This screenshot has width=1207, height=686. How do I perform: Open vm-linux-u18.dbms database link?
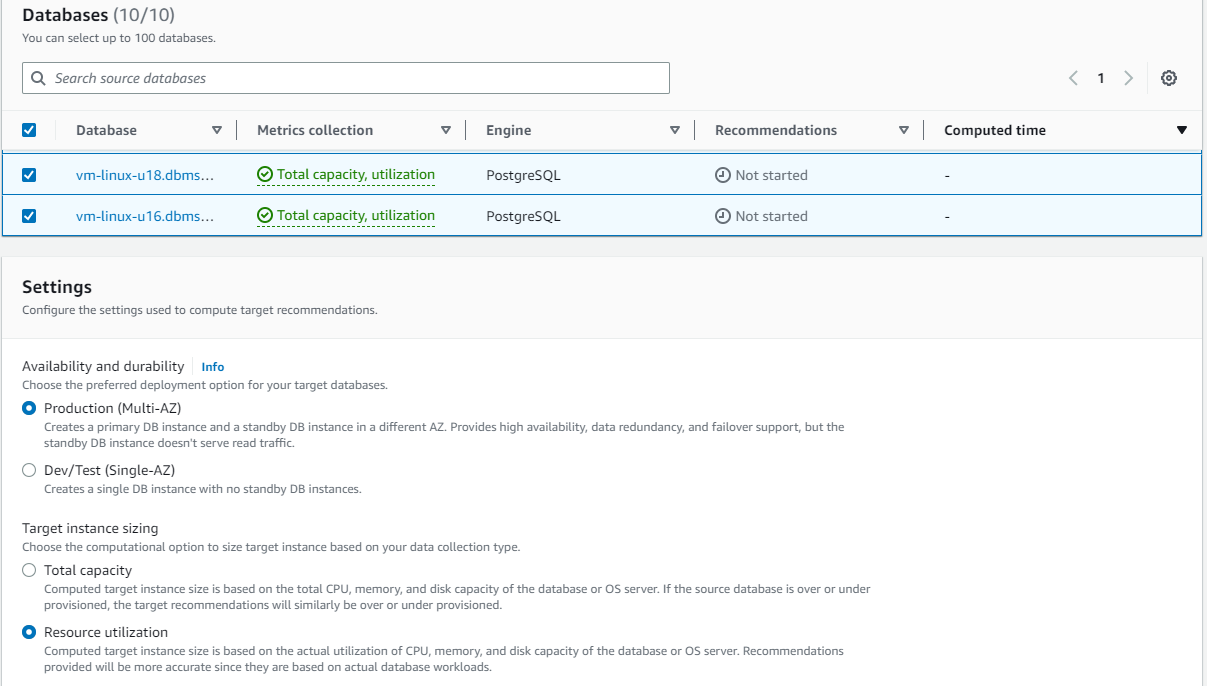145,175
